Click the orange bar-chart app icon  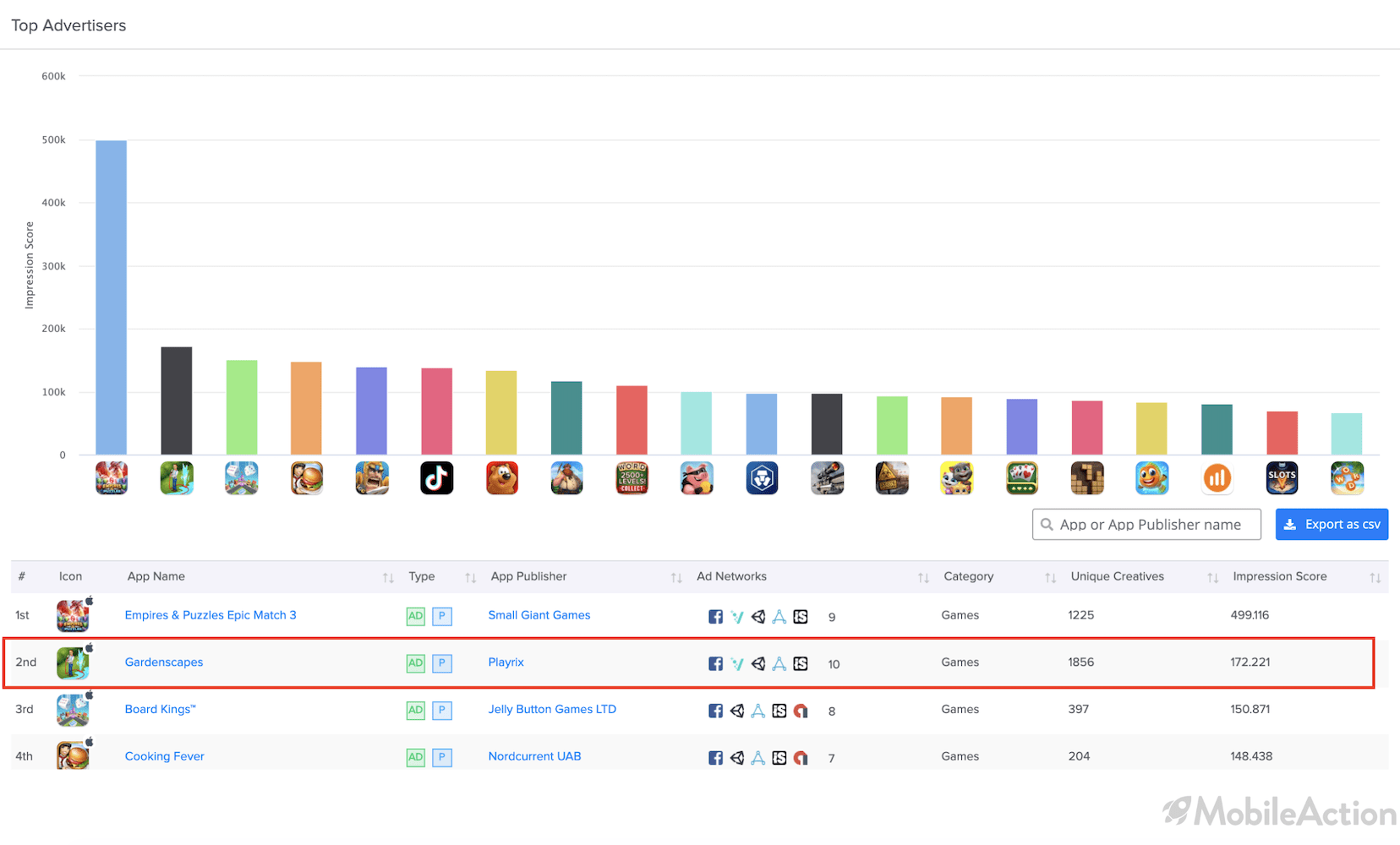pyautogui.click(x=1217, y=478)
